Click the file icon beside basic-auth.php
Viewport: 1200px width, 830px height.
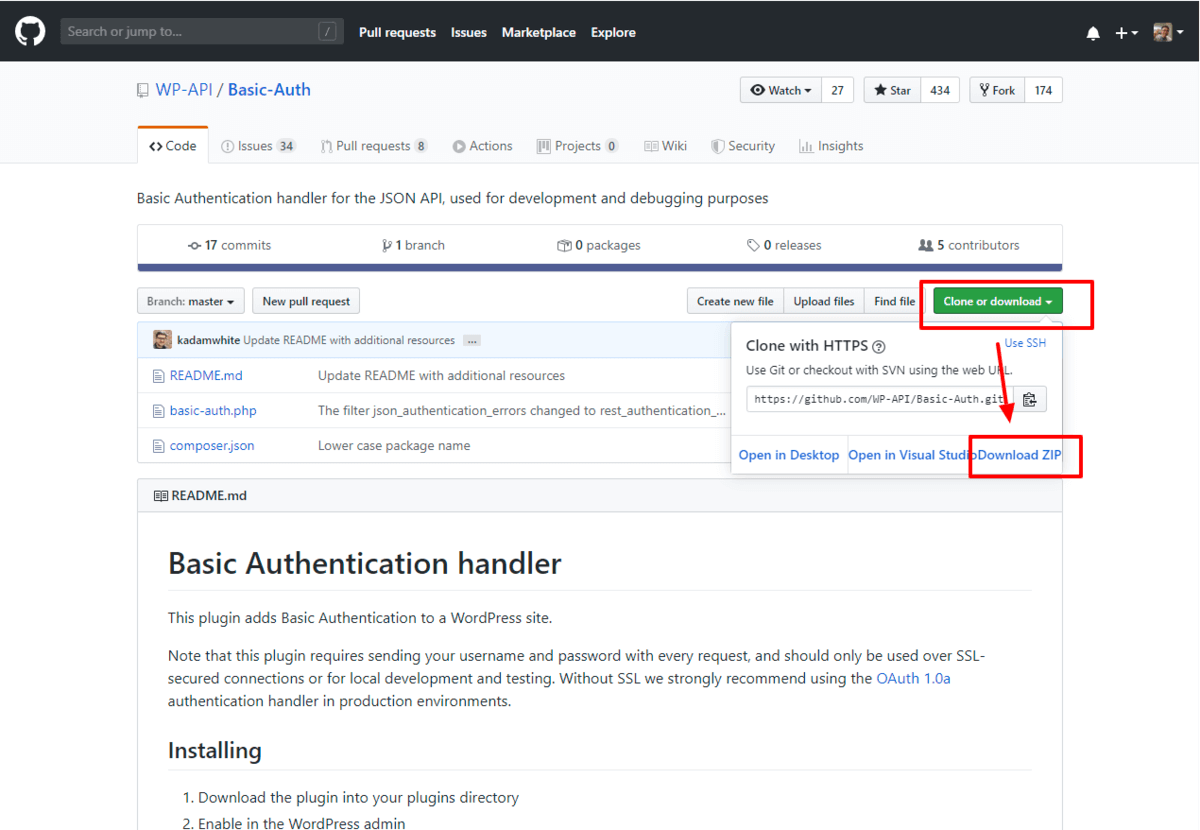(158, 411)
